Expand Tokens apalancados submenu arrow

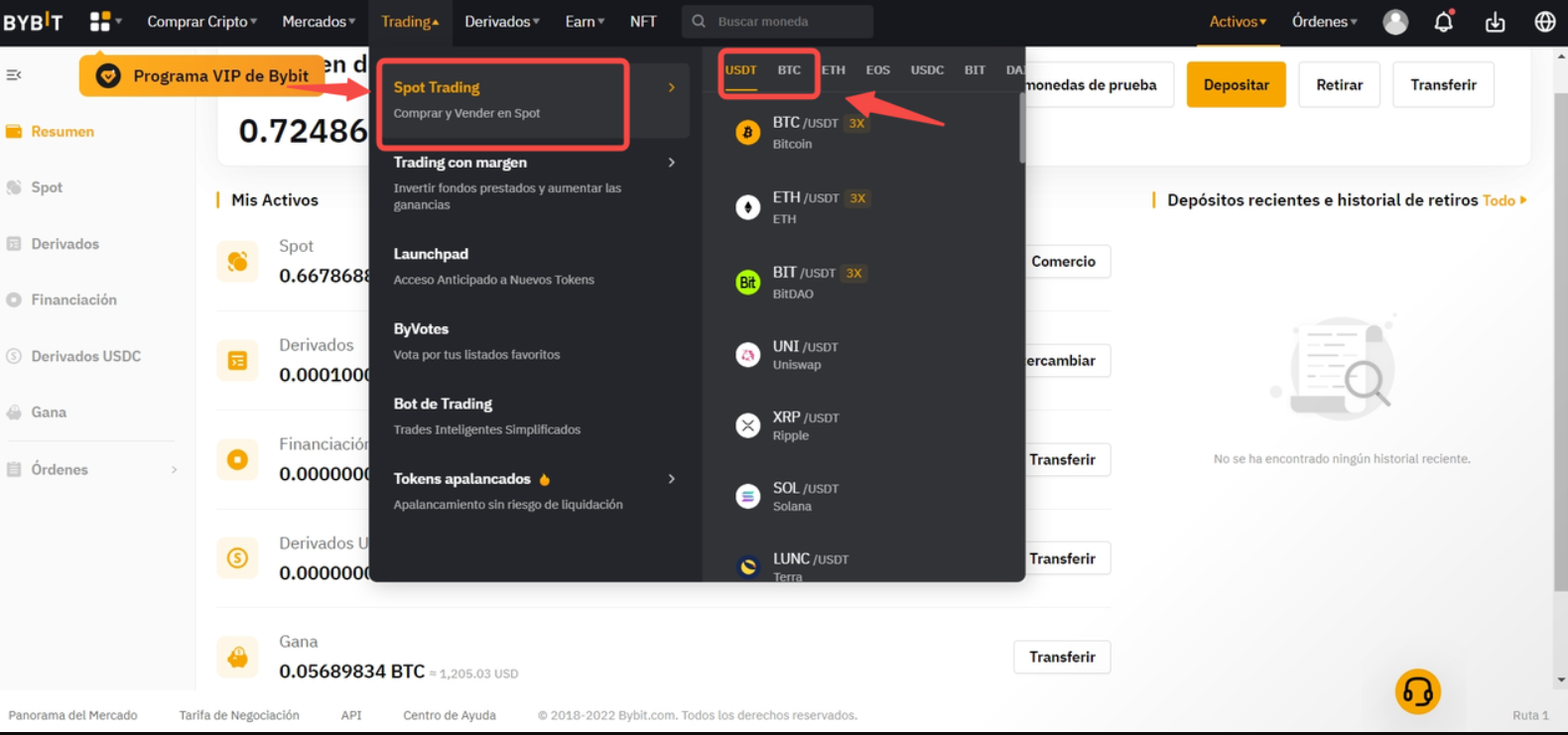(x=672, y=479)
